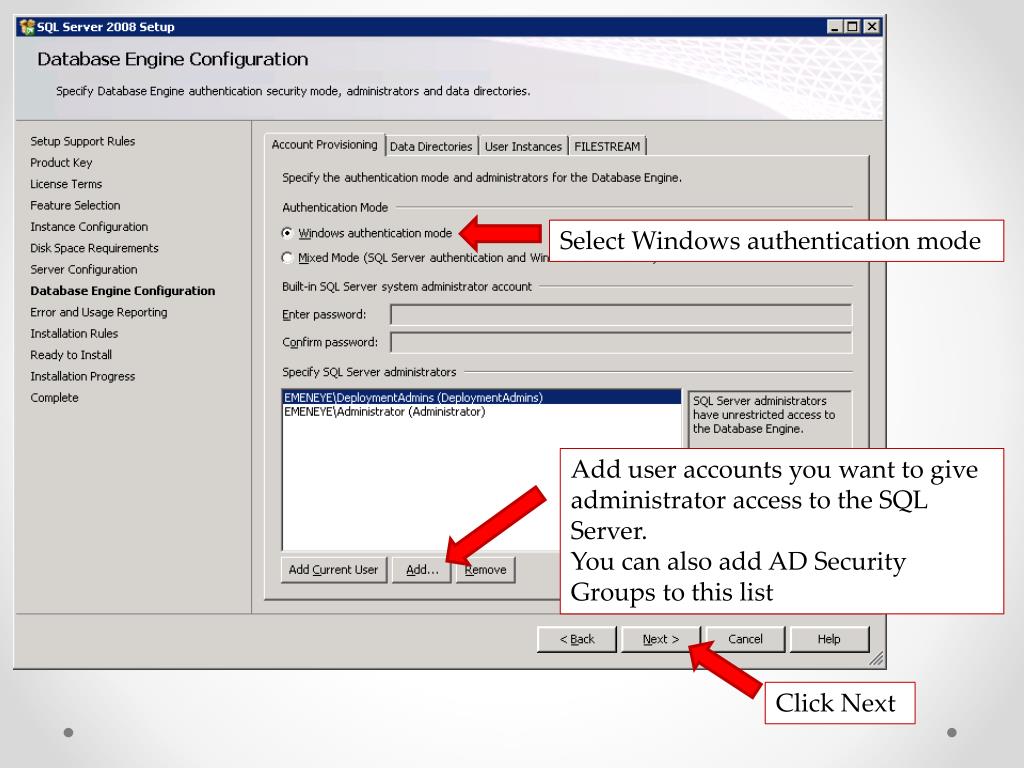The height and width of the screenshot is (768, 1024).
Task: Click Complete step in sidebar
Action: coord(54,398)
